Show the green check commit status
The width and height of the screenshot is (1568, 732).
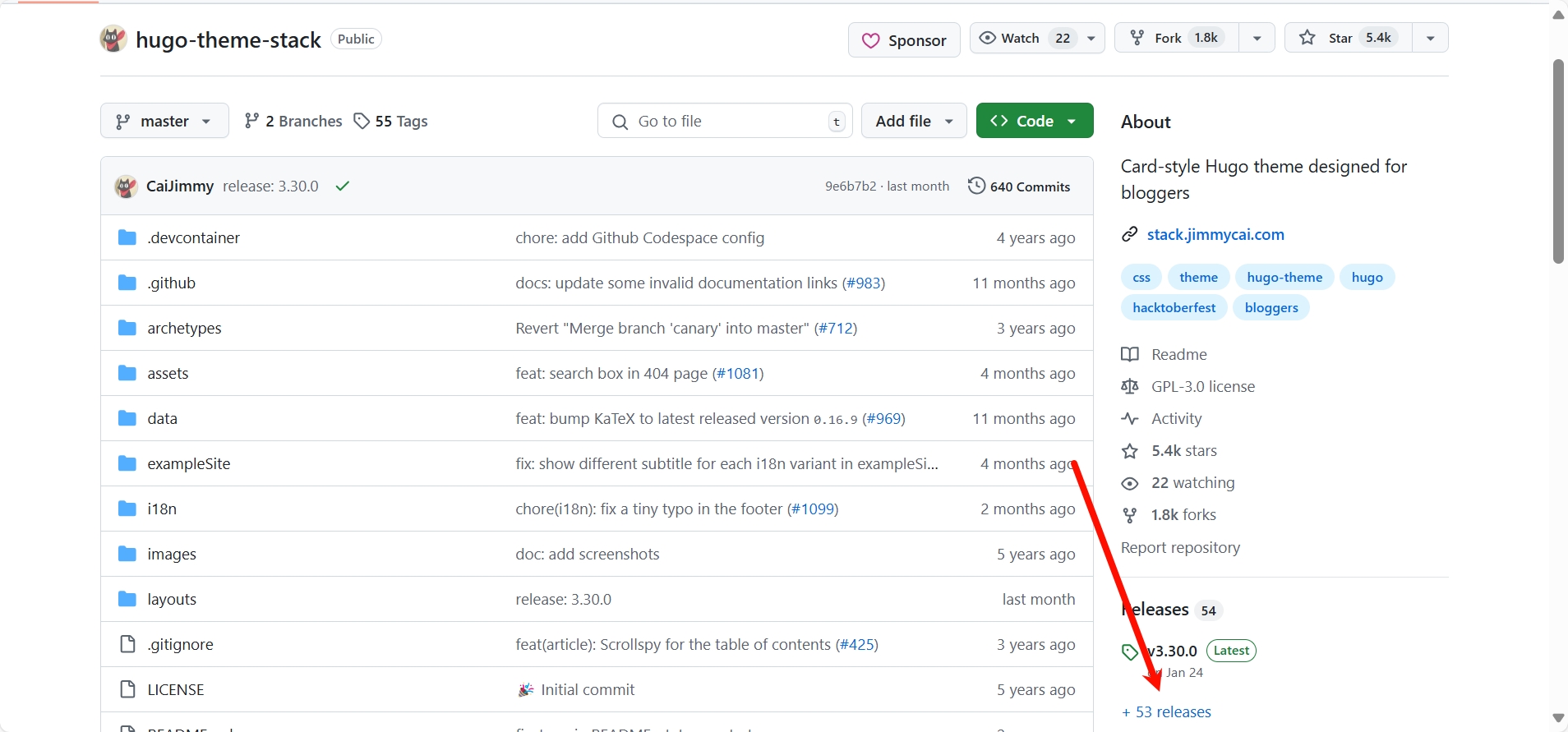click(x=343, y=186)
